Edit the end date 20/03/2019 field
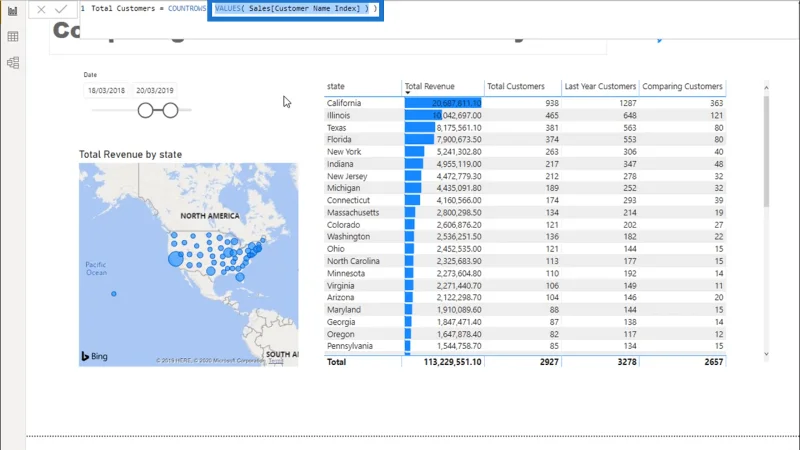This screenshot has height=450, width=800. coord(155,90)
